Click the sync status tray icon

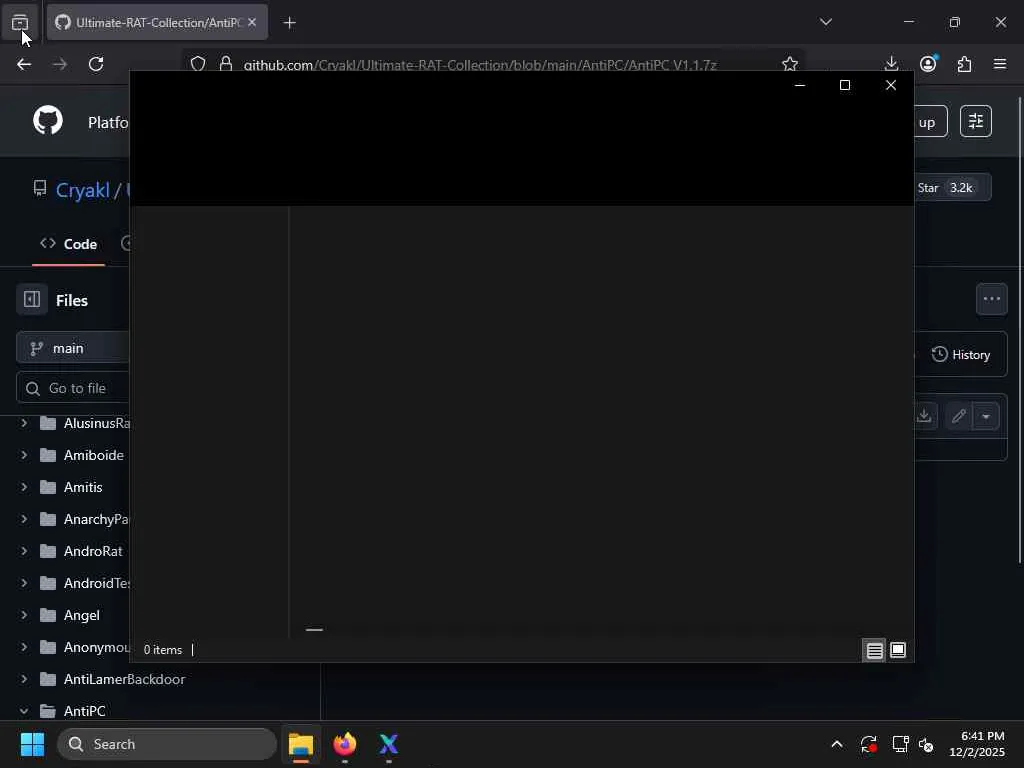tap(869, 744)
